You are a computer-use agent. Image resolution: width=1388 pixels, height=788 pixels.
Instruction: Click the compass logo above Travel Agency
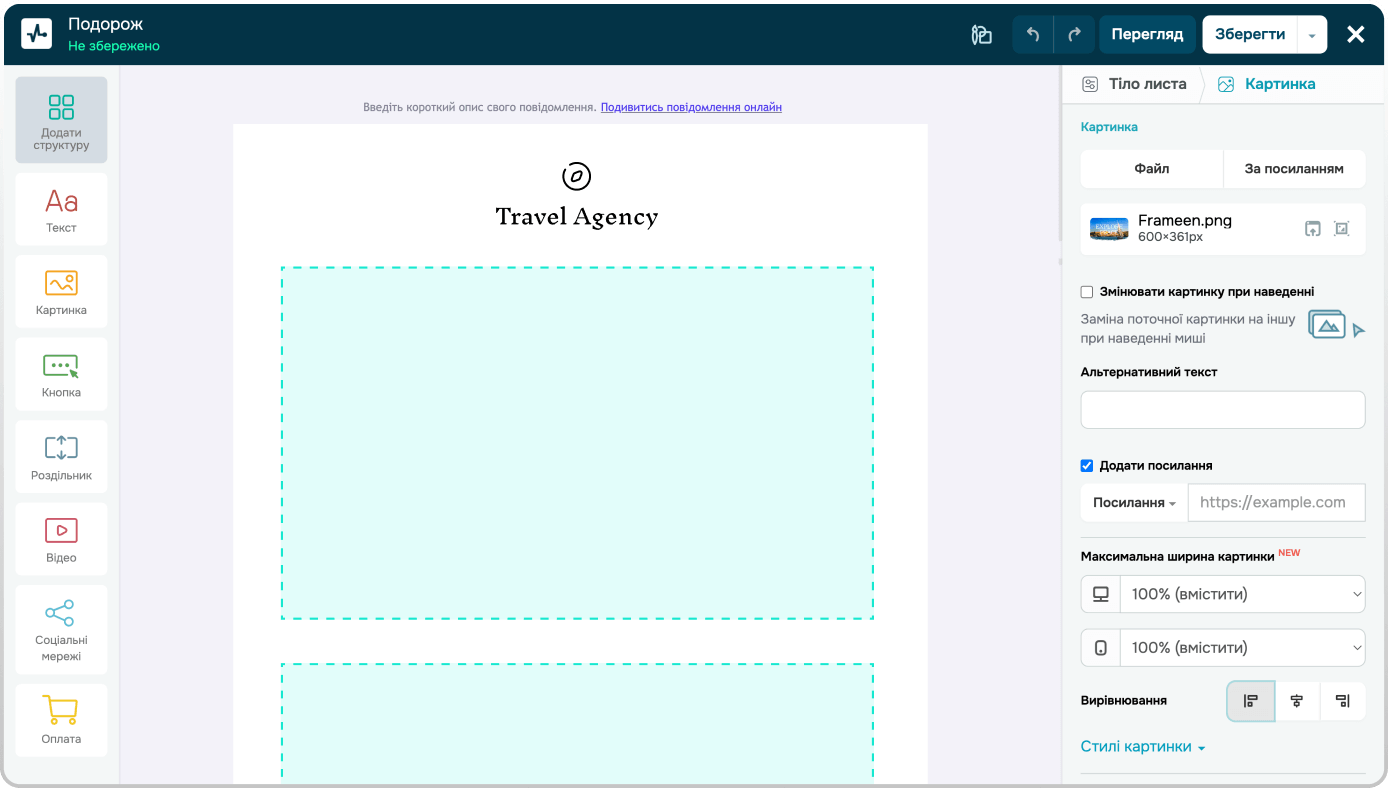pos(577,176)
